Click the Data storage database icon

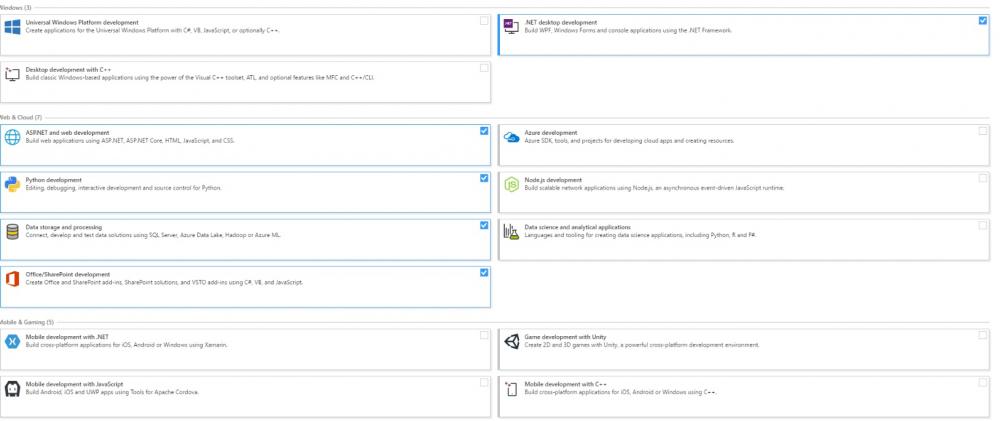[x=12, y=232]
